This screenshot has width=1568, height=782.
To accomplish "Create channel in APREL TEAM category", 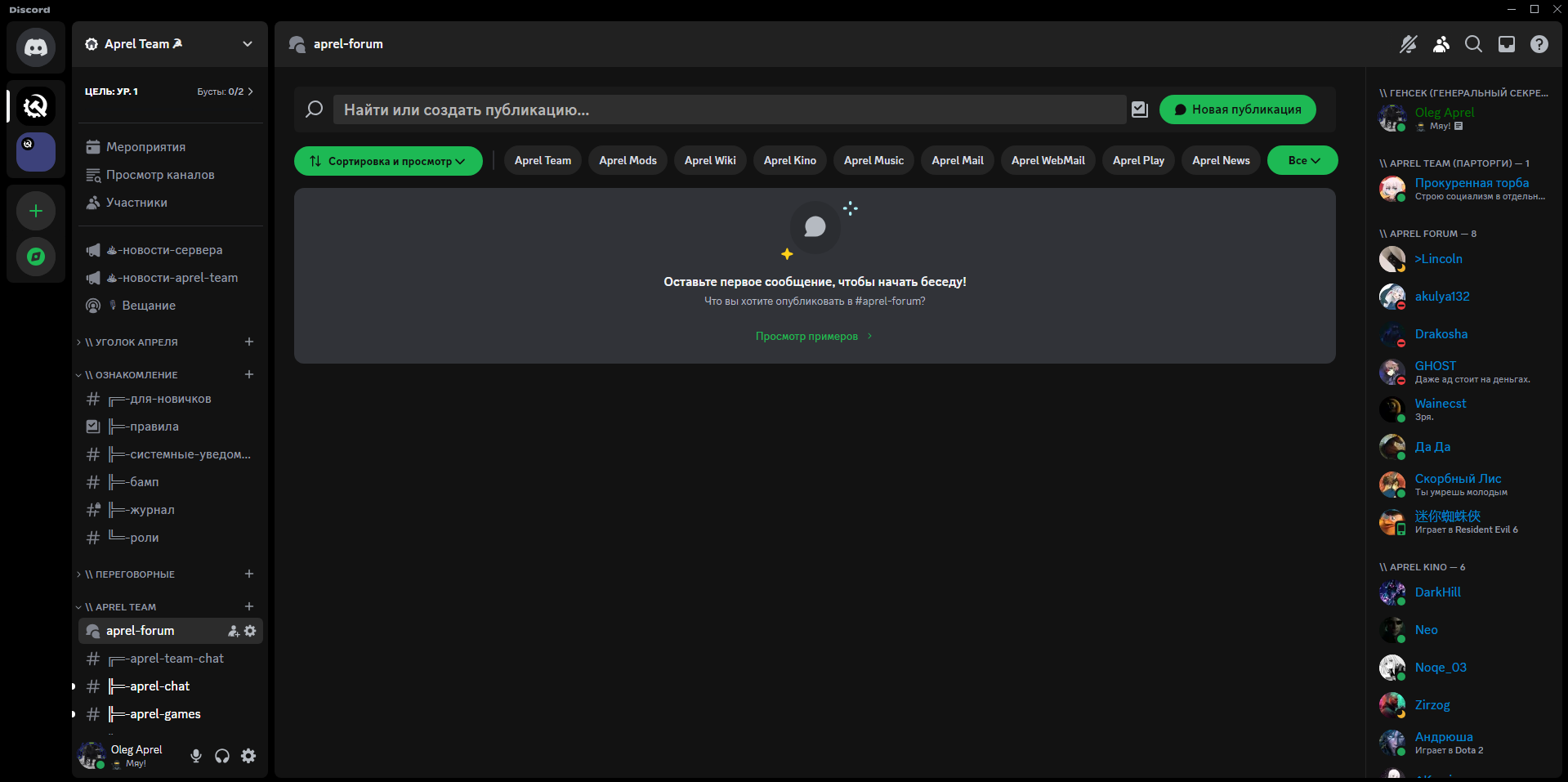I will click(x=249, y=606).
